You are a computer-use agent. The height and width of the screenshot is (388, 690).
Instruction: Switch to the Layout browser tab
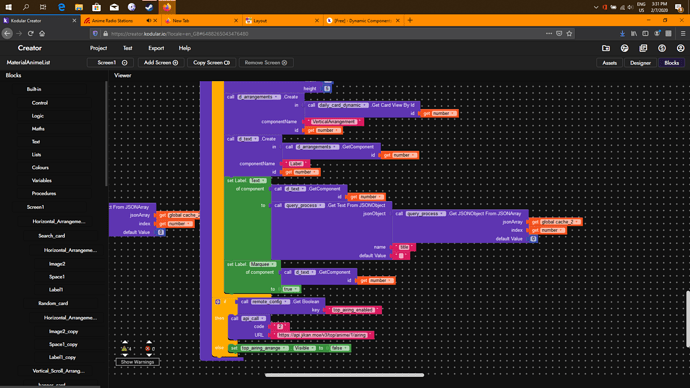(282, 21)
